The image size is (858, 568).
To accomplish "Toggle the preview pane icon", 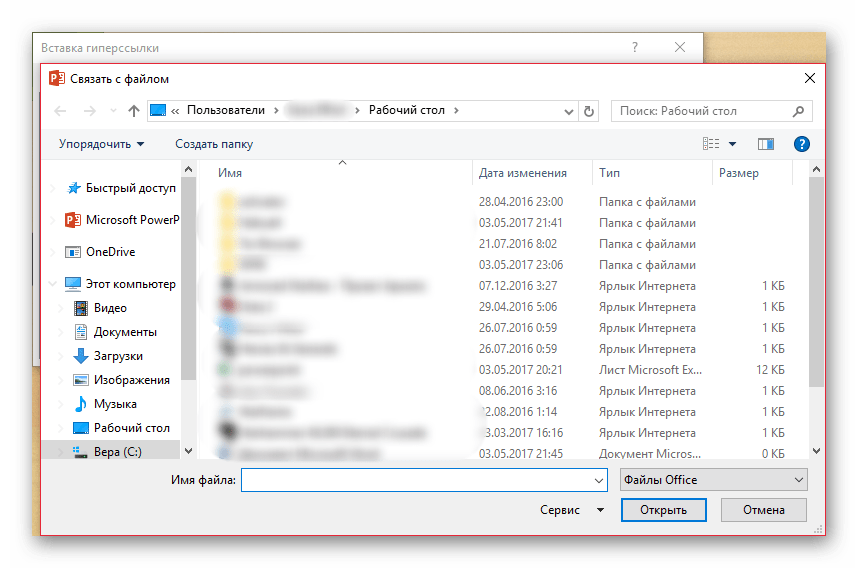I will 766,144.
